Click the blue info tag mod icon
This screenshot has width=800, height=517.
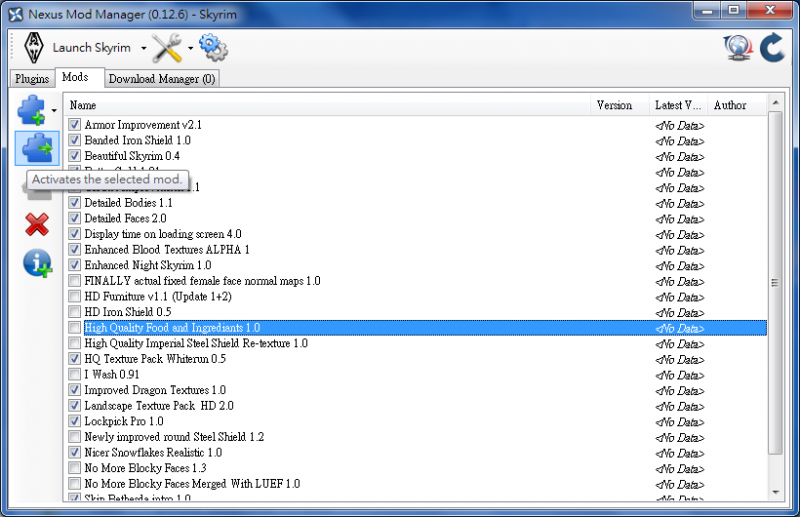(37, 263)
